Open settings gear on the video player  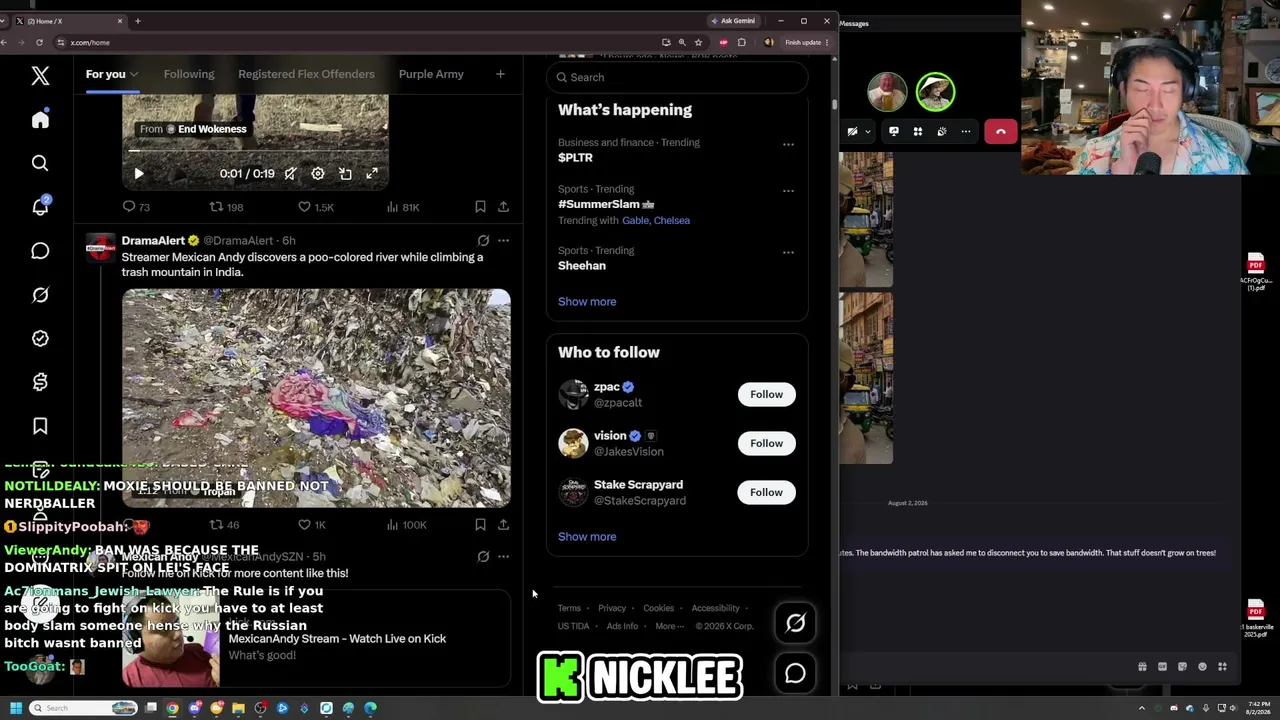[317, 174]
